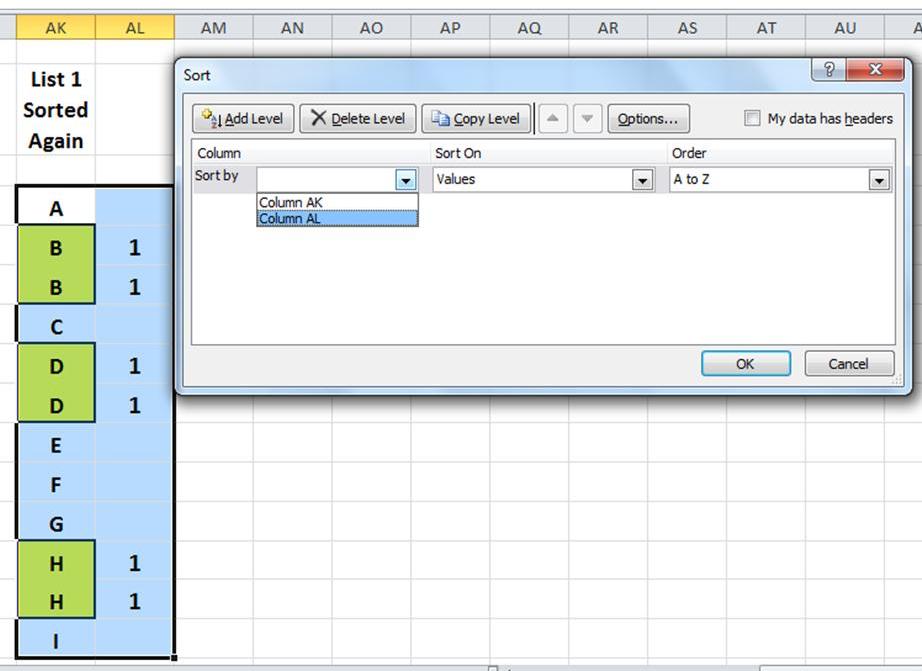Image resolution: width=922 pixels, height=671 pixels.
Task: Click the Options button
Action: [648, 118]
